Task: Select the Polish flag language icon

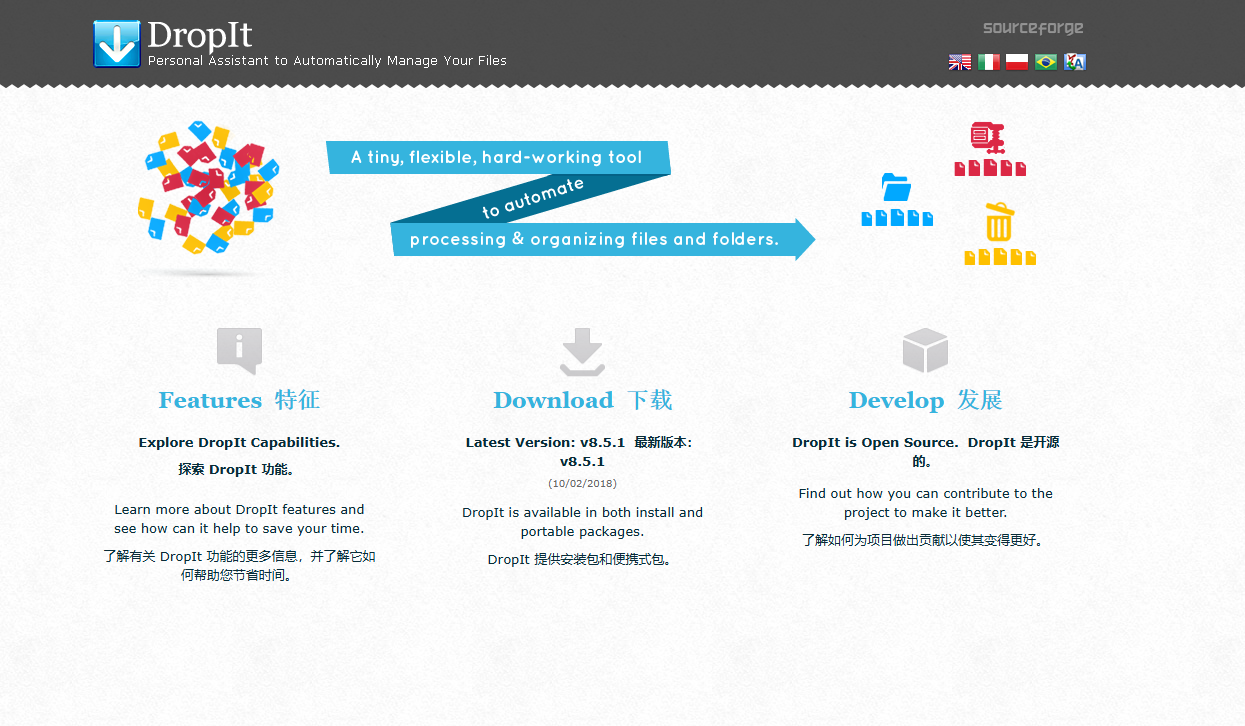Action: (1017, 62)
